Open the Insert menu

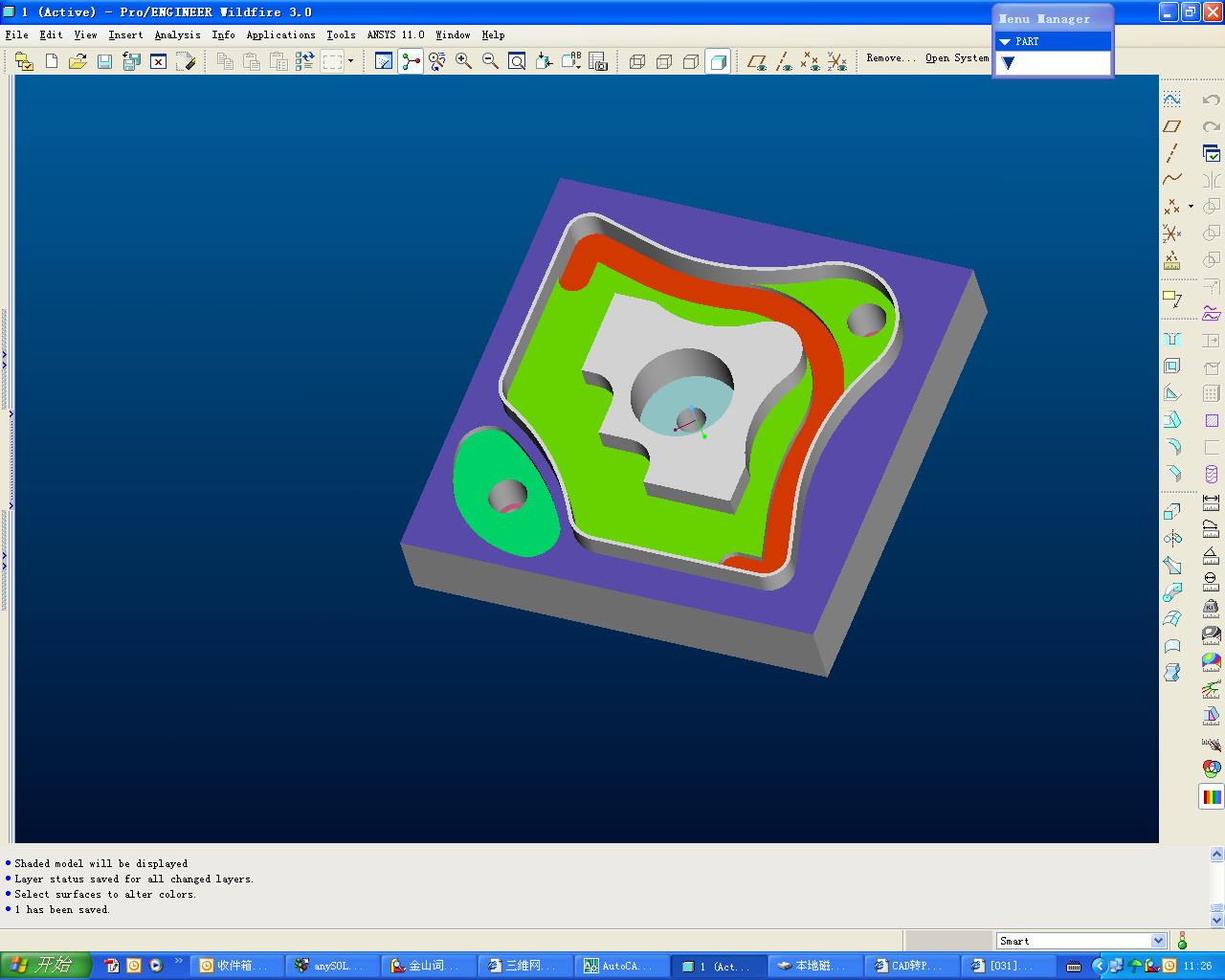[x=125, y=34]
